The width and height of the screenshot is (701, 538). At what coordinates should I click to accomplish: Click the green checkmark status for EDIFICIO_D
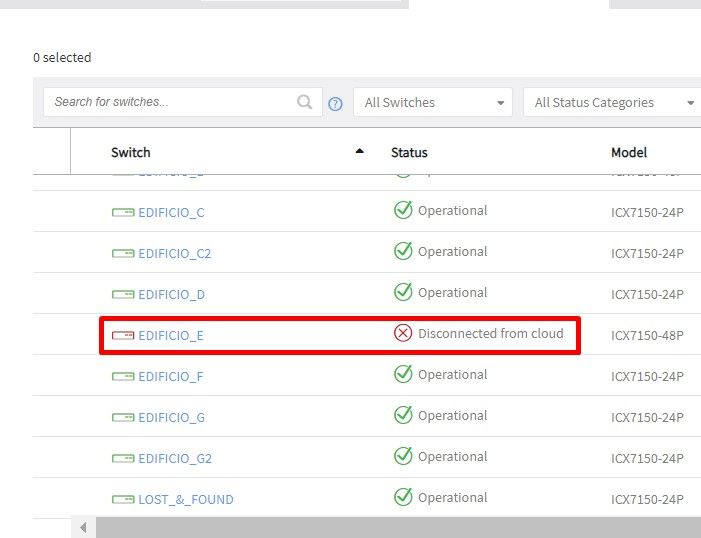point(403,292)
